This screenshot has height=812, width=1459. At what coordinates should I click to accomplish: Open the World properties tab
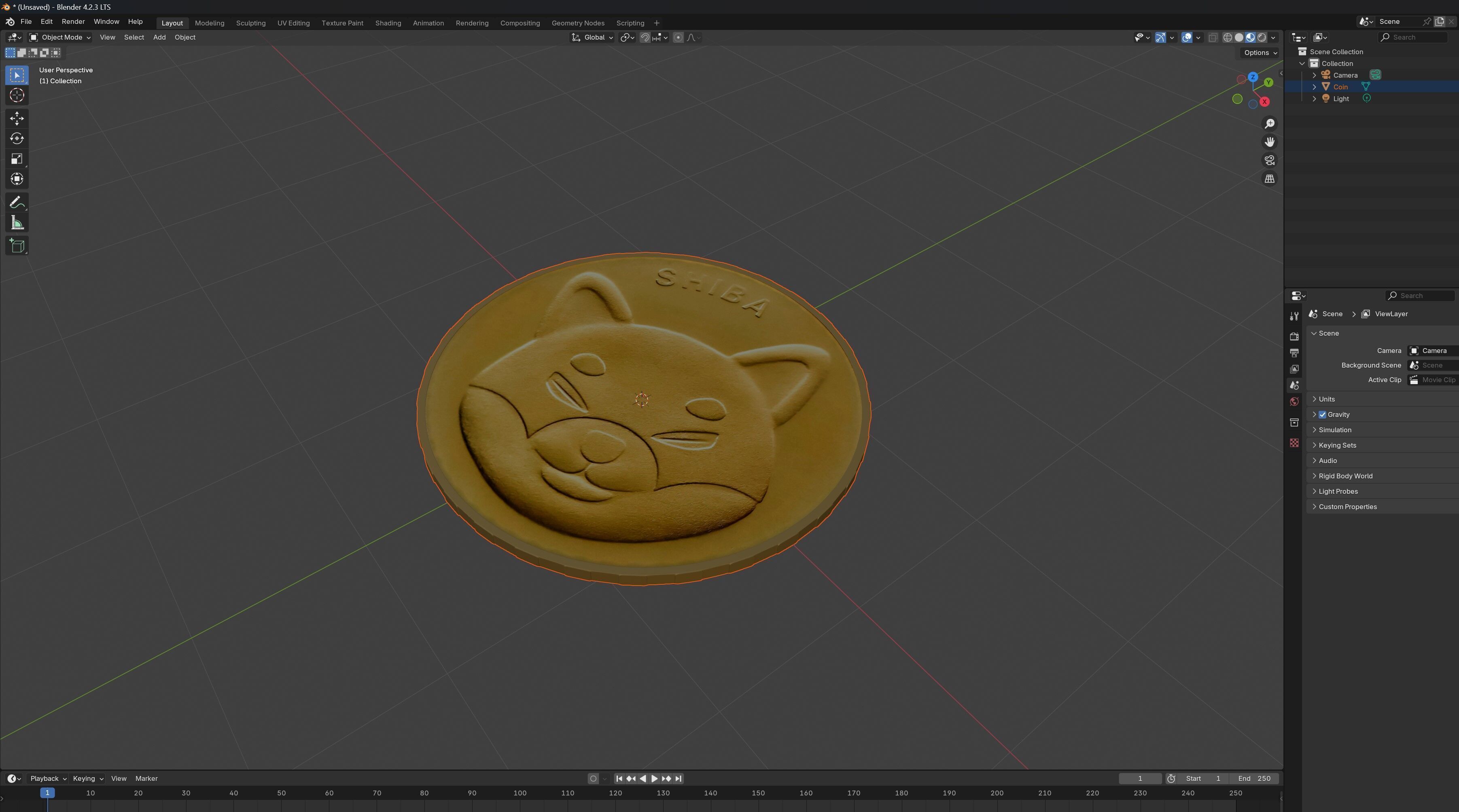point(1294,402)
